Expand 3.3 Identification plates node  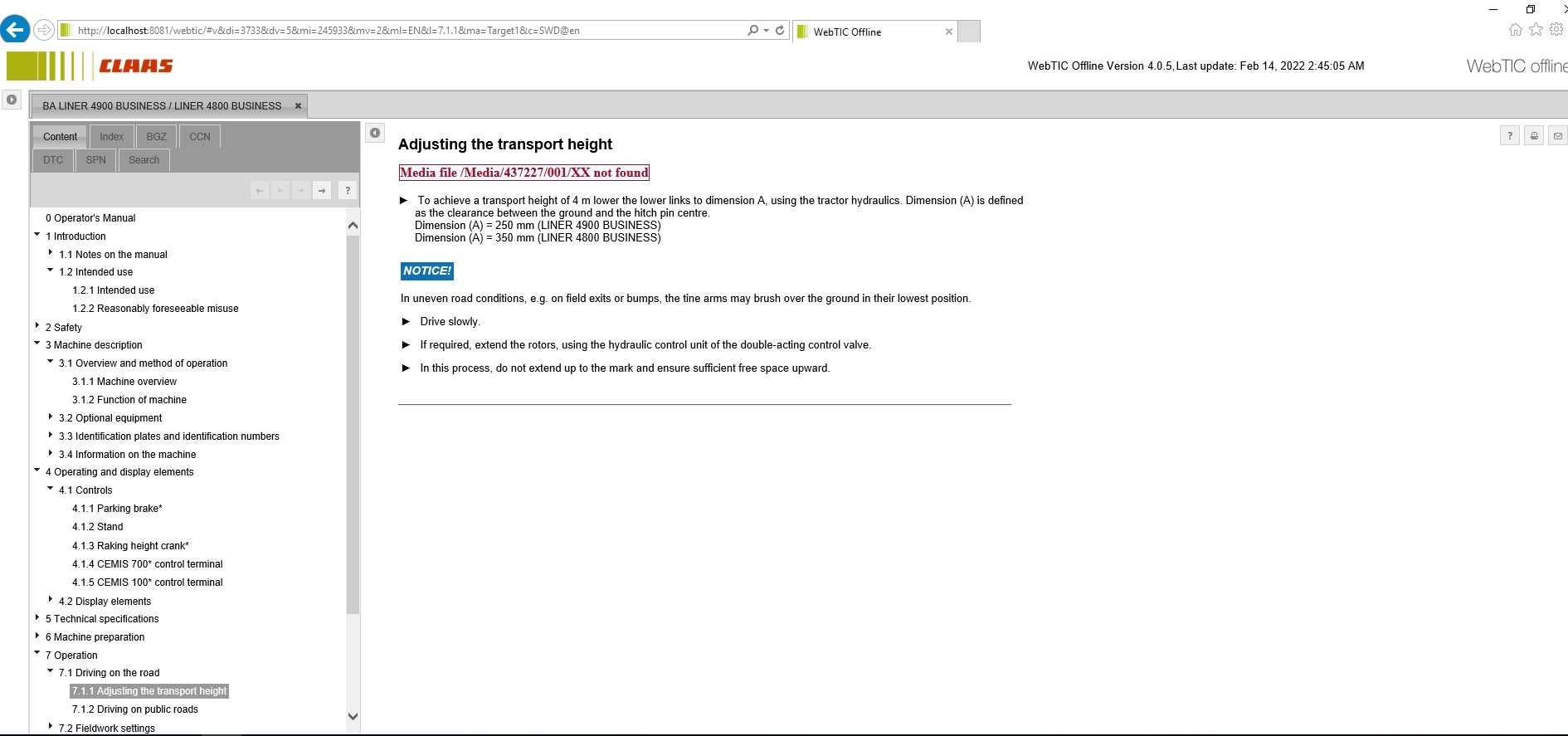click(x=51, y=435)
